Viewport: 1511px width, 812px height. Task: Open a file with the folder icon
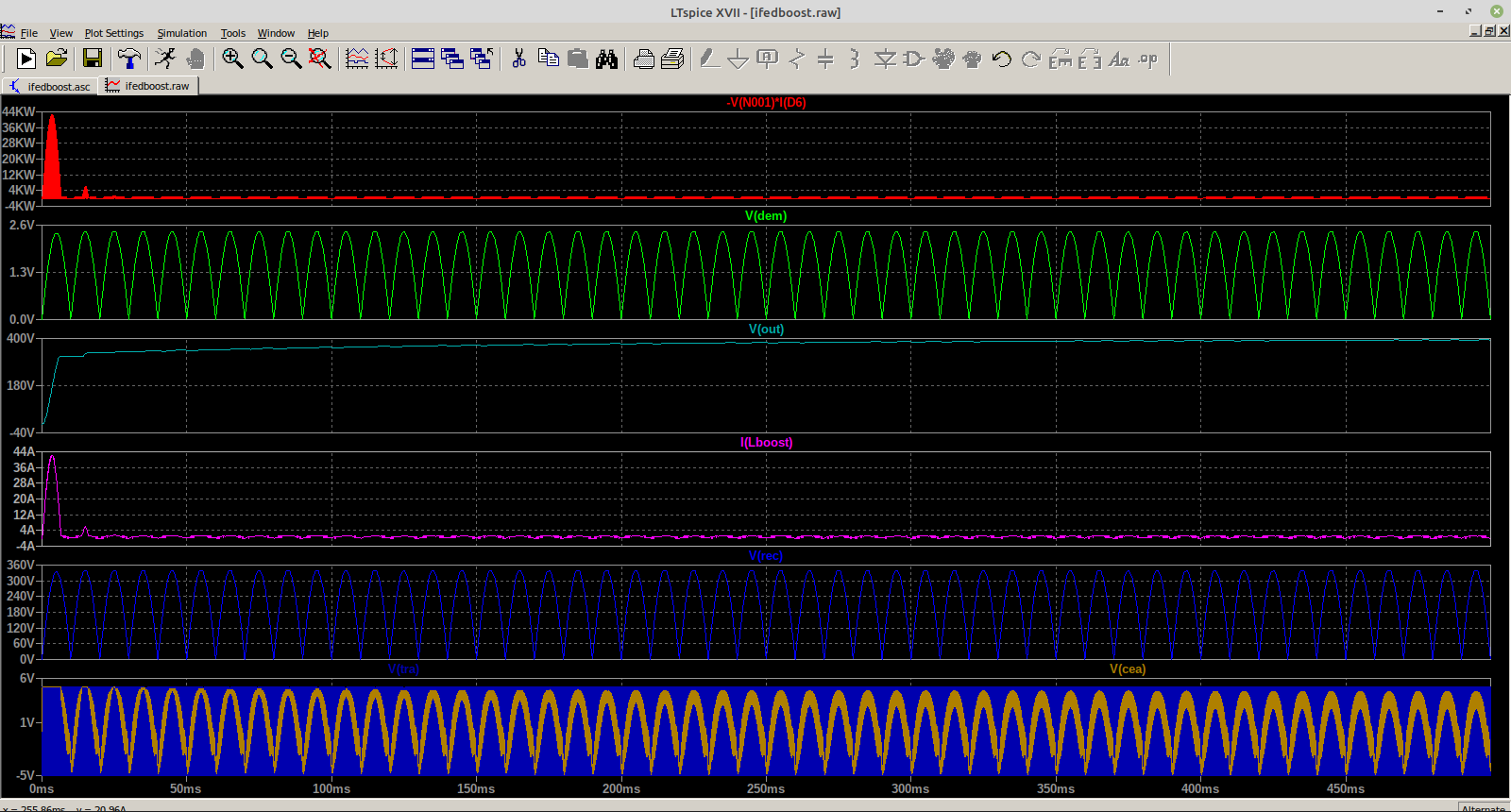pos(57,59)
